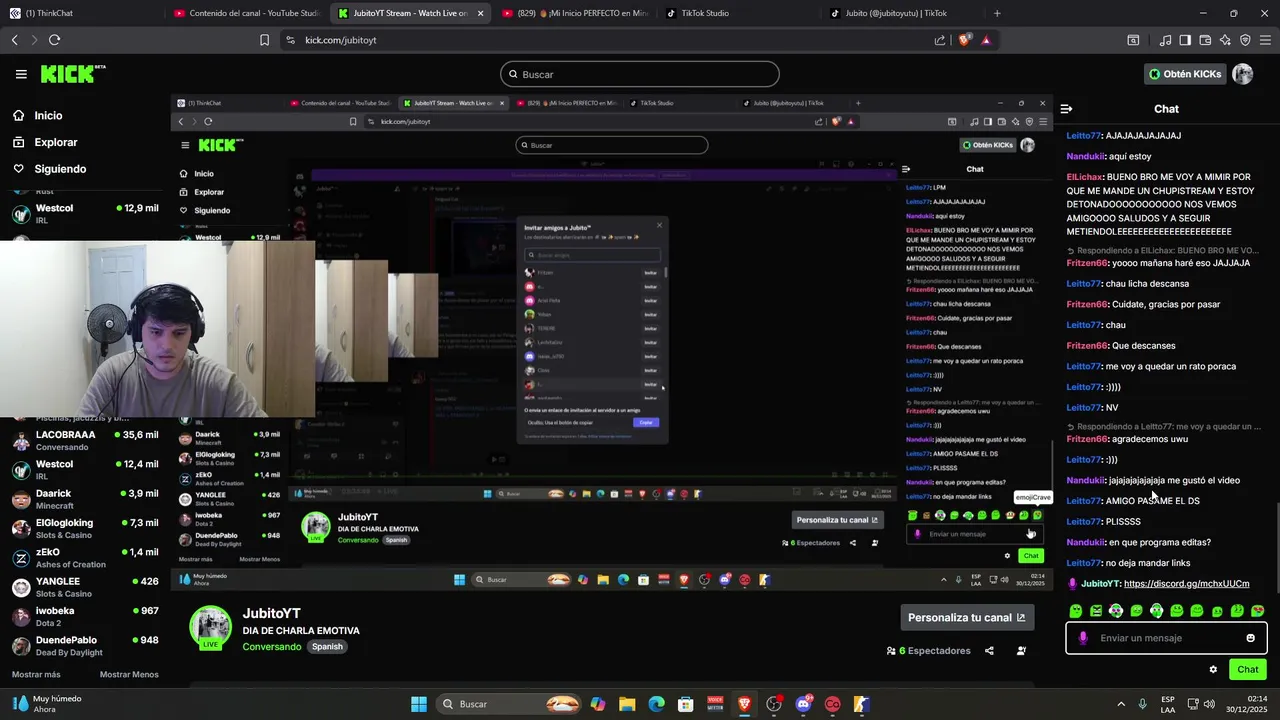
Task: Open zEkO channel in sidebar
Action: click(85, 557)
